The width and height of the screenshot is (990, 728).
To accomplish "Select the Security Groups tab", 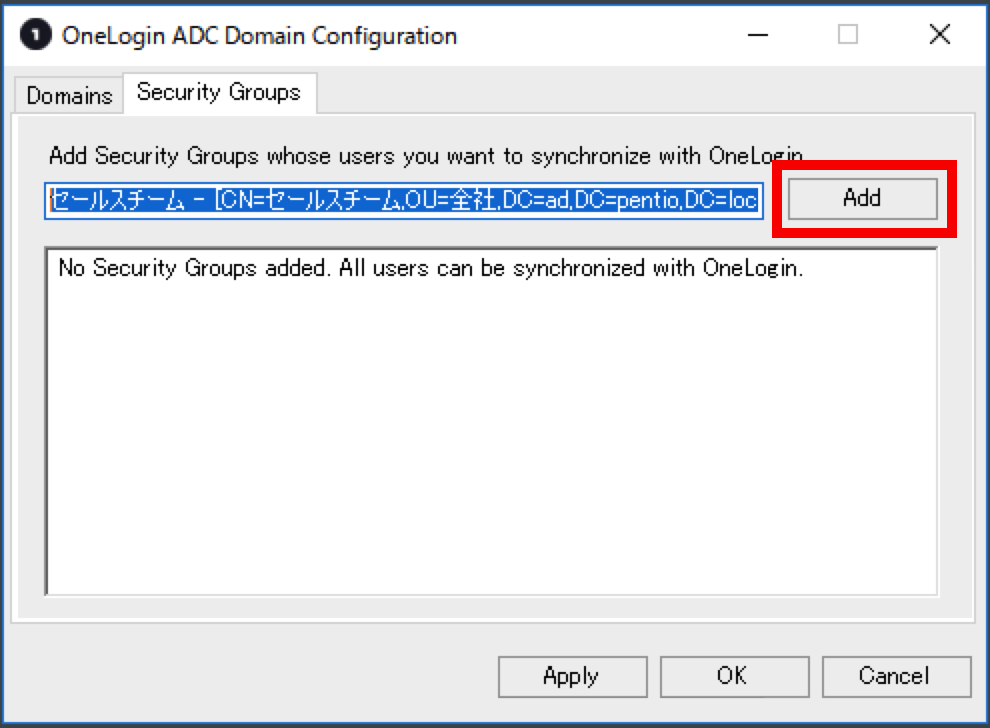I will [x=219, y=93].
